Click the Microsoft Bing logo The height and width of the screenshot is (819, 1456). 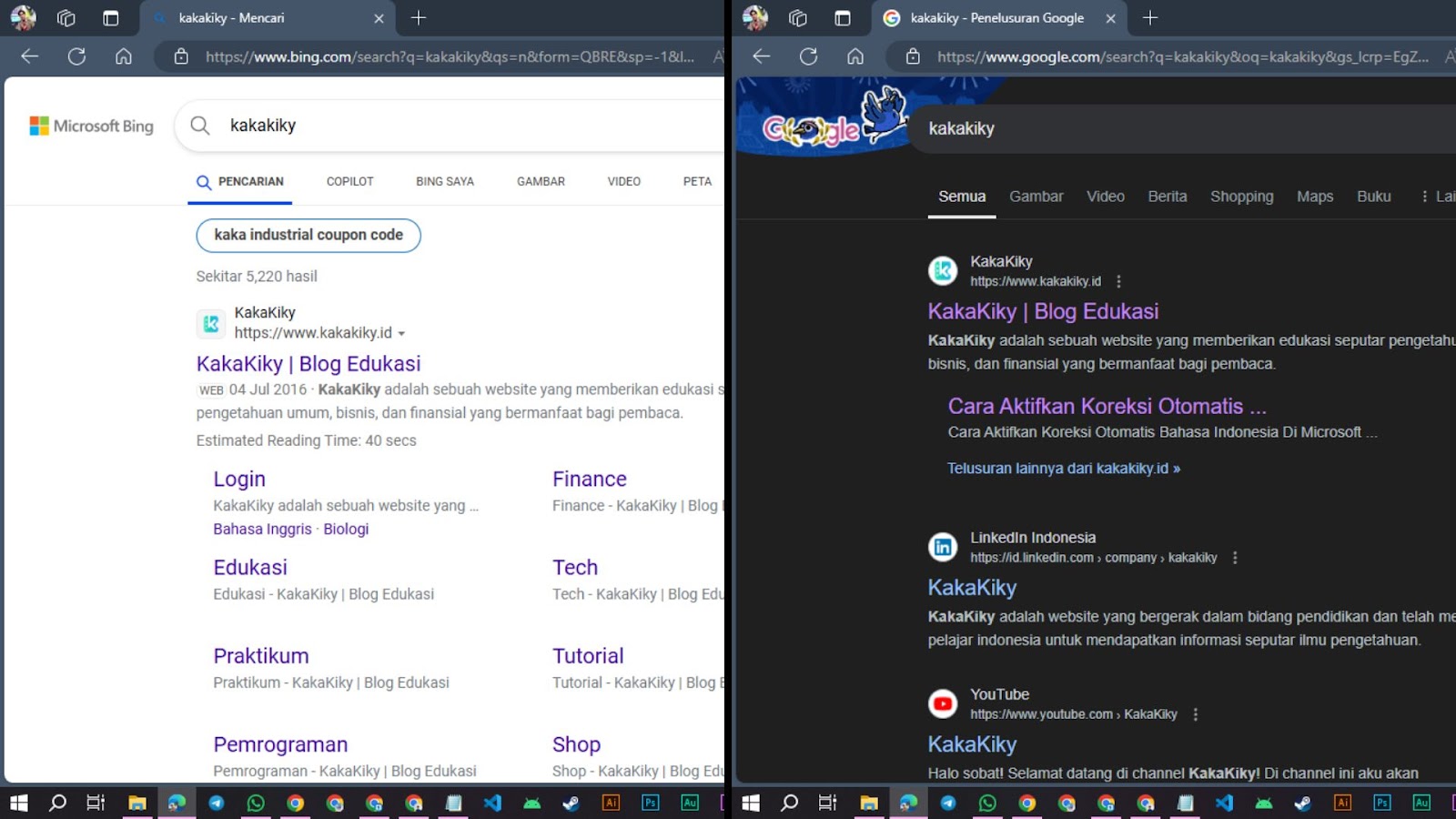tap(91, 126)
